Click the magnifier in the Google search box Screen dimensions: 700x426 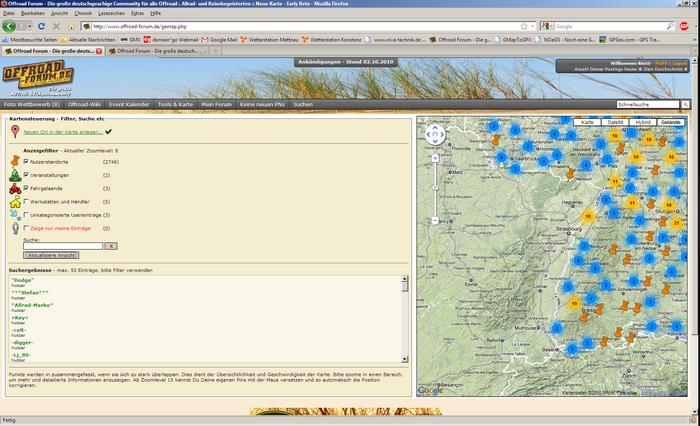click(670, 26)
